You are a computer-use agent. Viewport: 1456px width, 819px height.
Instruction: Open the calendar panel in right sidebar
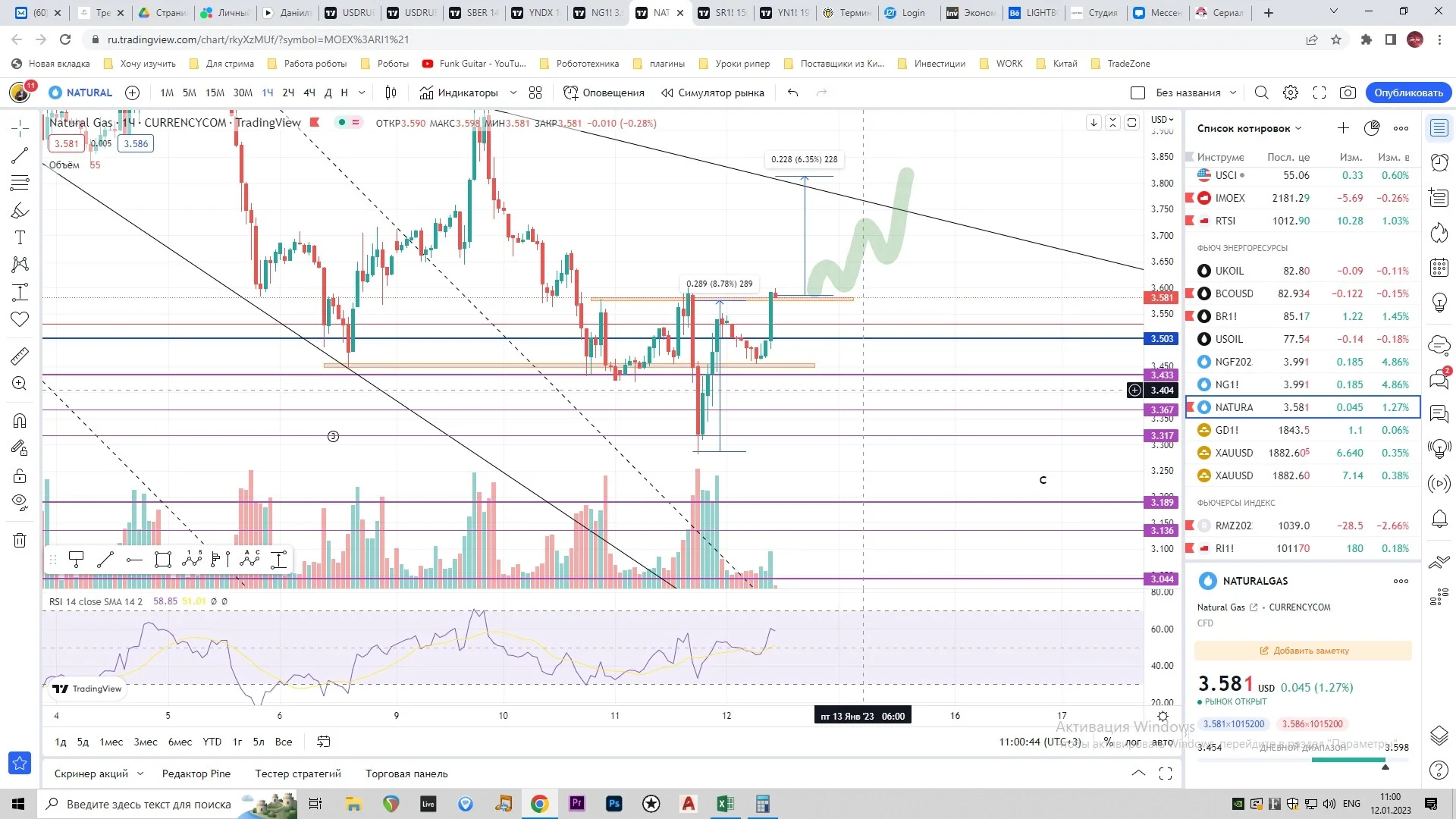1439,267
